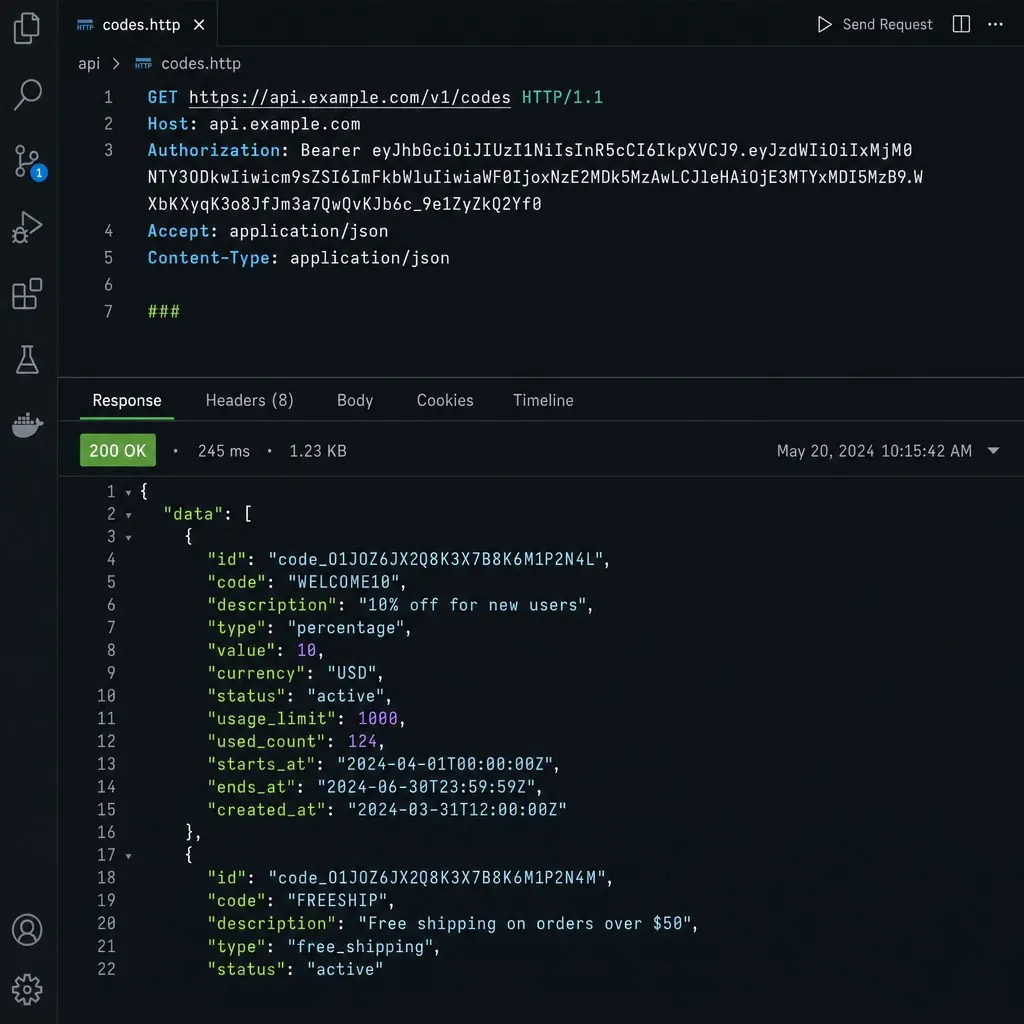Click the id value ending in P2N4M
The height and width of the screenshot is (1024, 1024).
click(x=438, y=878)
